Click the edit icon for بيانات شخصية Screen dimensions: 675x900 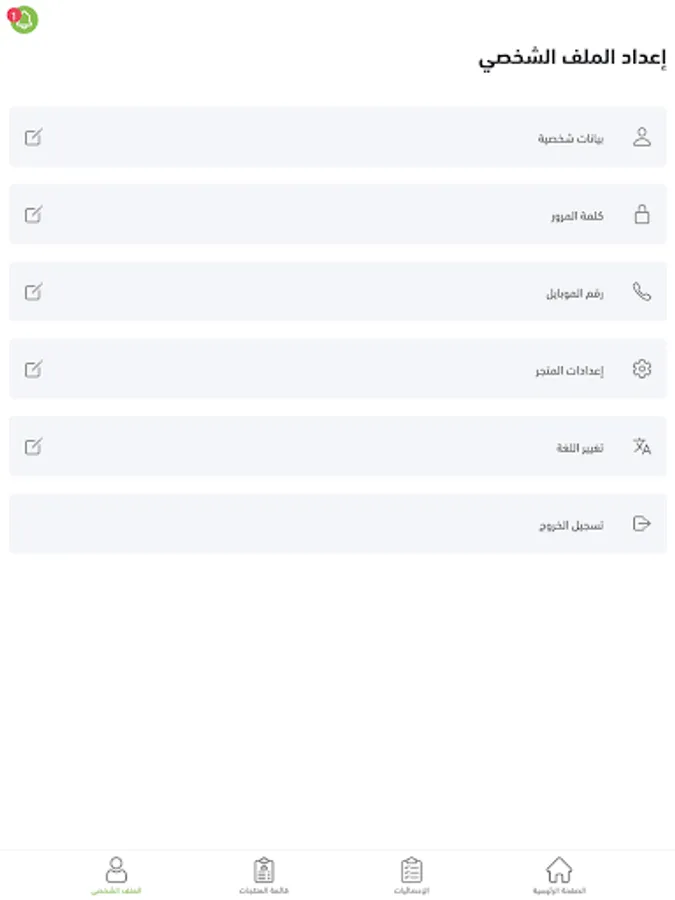(x=34, y=137)
